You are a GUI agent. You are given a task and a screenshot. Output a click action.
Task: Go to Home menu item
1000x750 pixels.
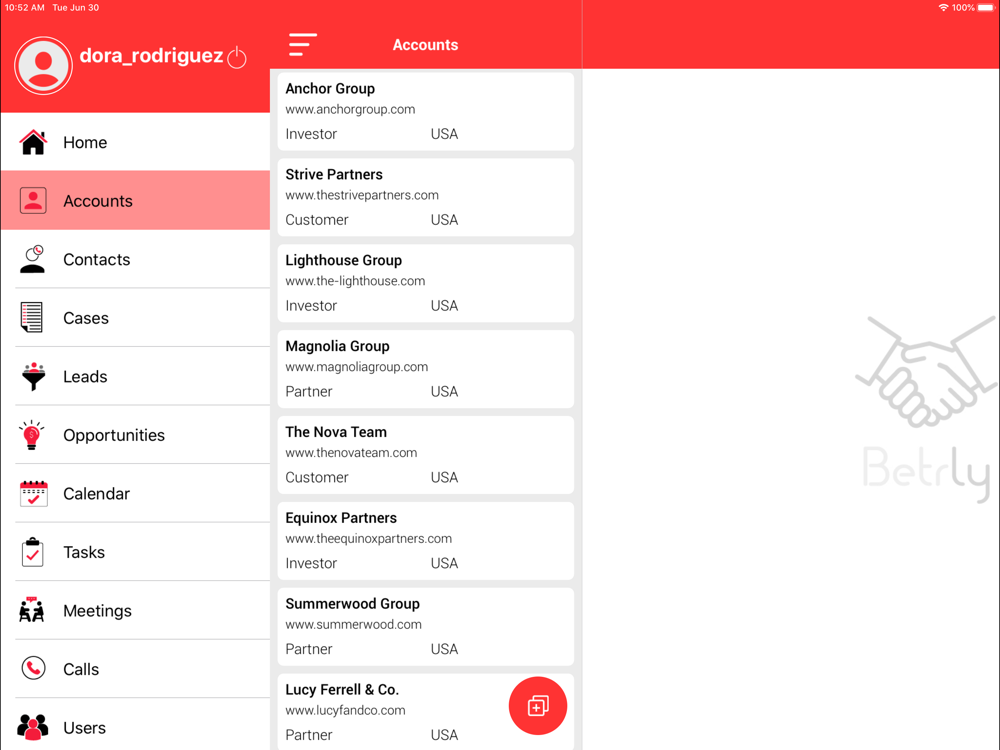click(135, 142)
